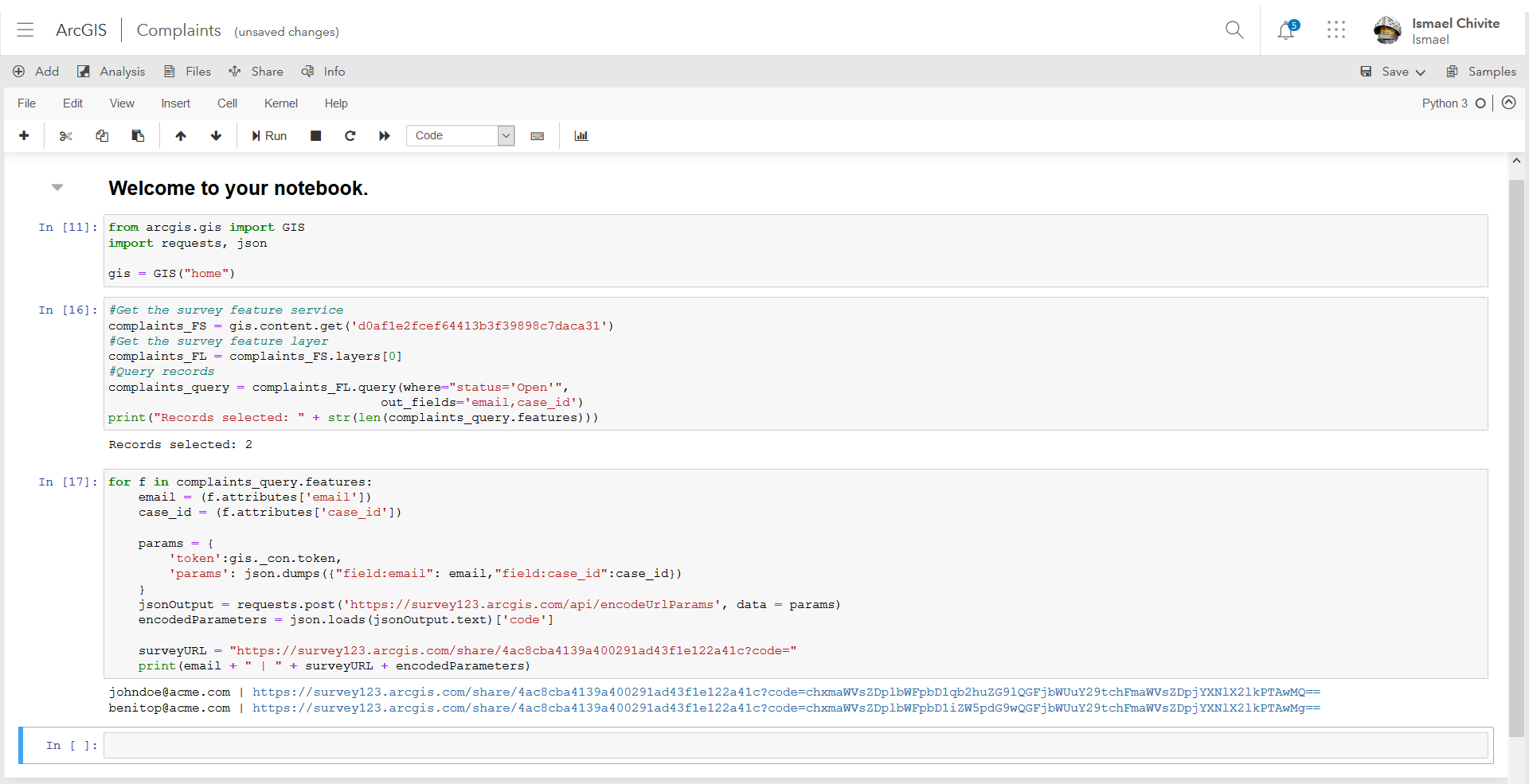
Task: Open the Analysis tools panel
Action: pos(111,72)
